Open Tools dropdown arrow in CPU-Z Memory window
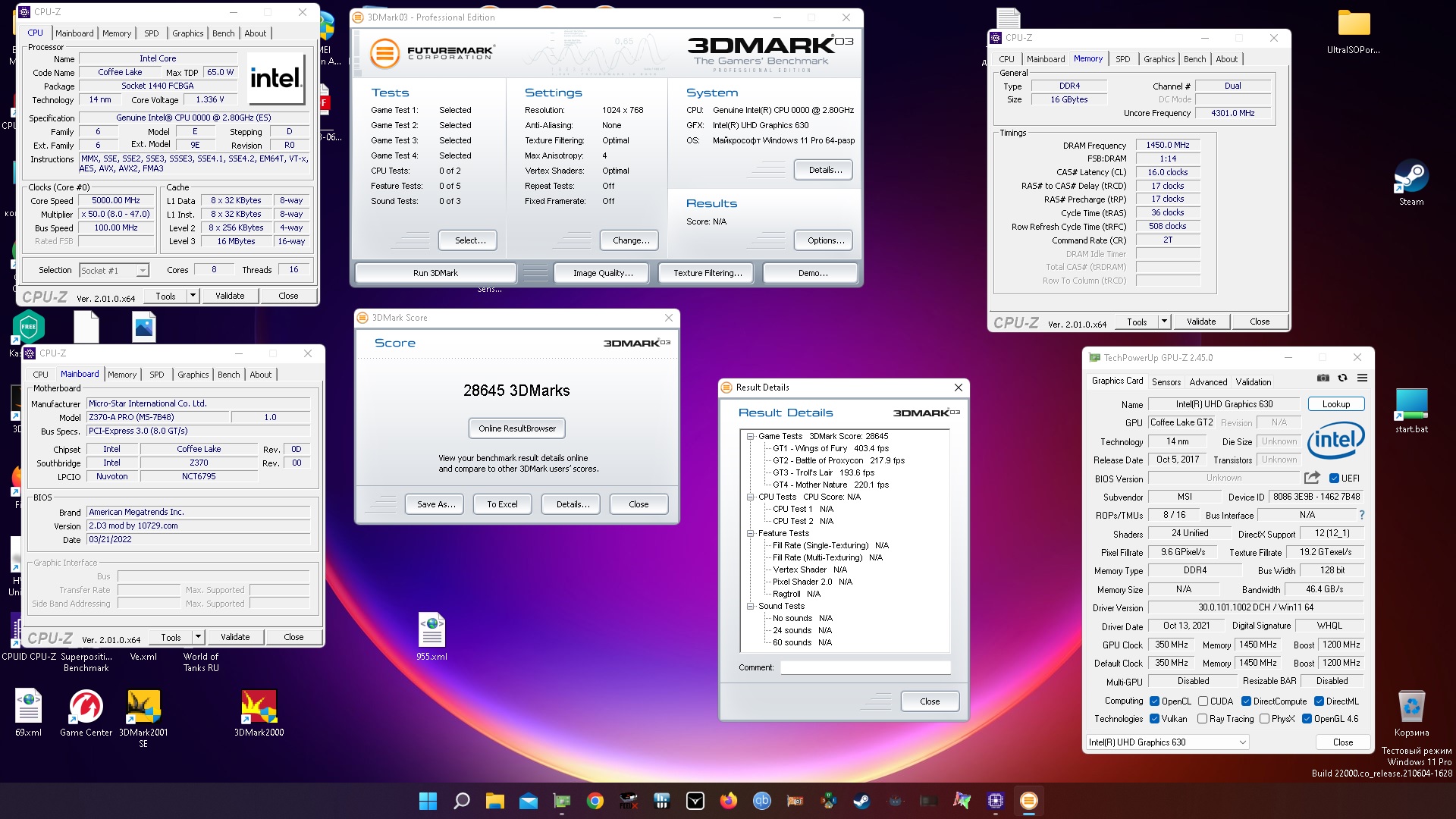1456x819 pixels. (1164, 322)
